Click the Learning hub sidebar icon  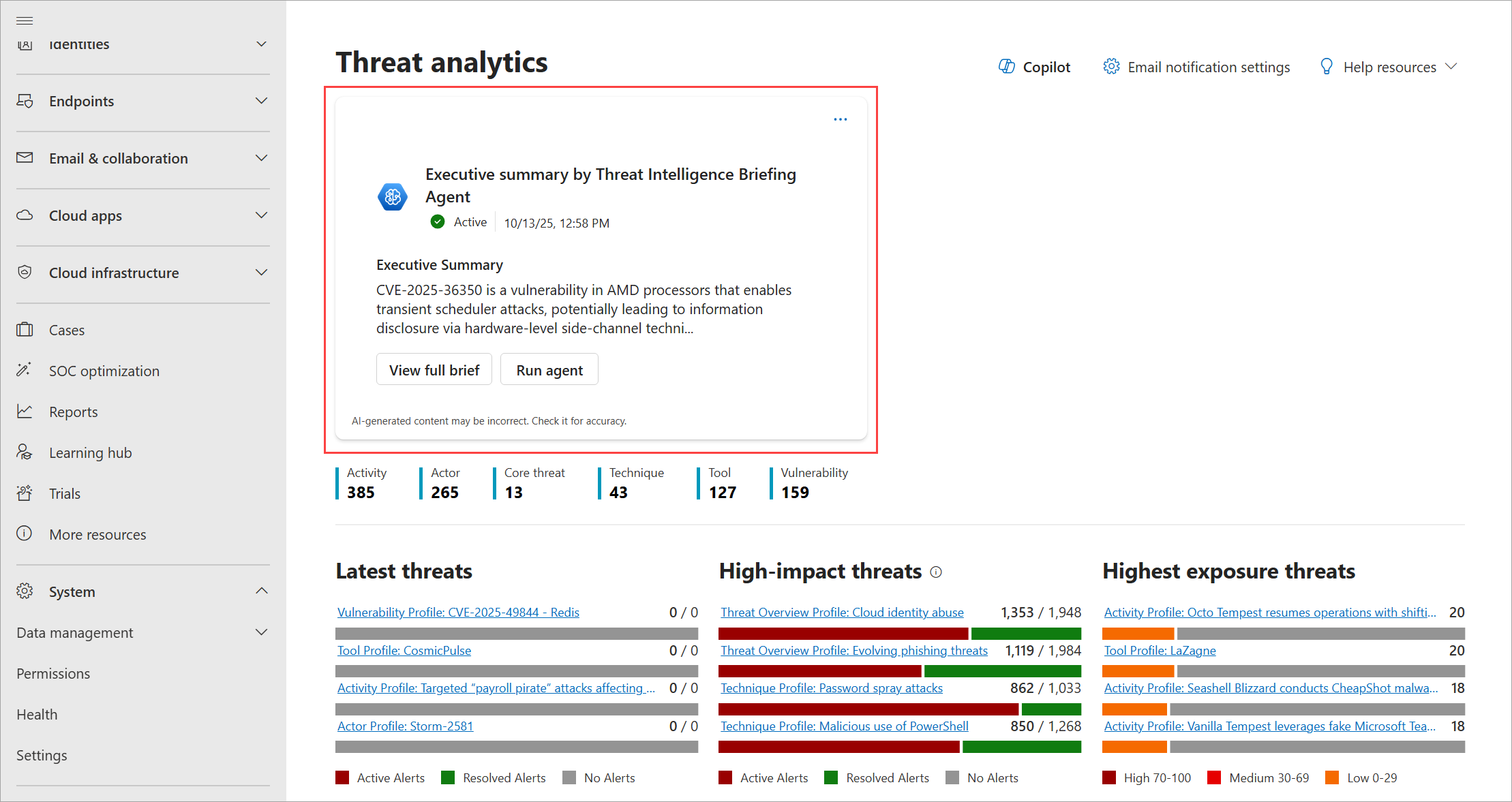click(25, 452)
